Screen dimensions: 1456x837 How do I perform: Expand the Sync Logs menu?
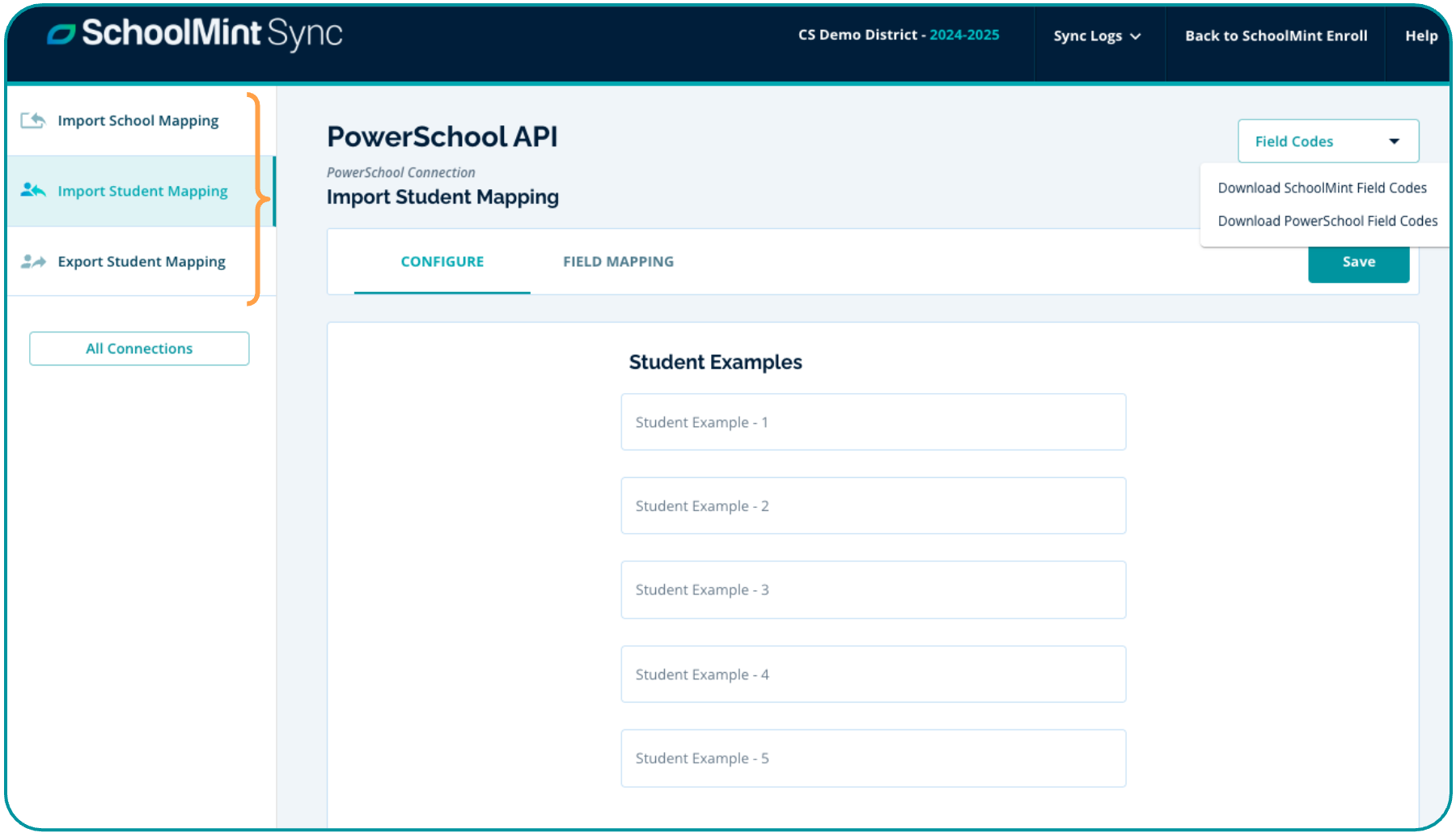click(x=1096, y=36)
